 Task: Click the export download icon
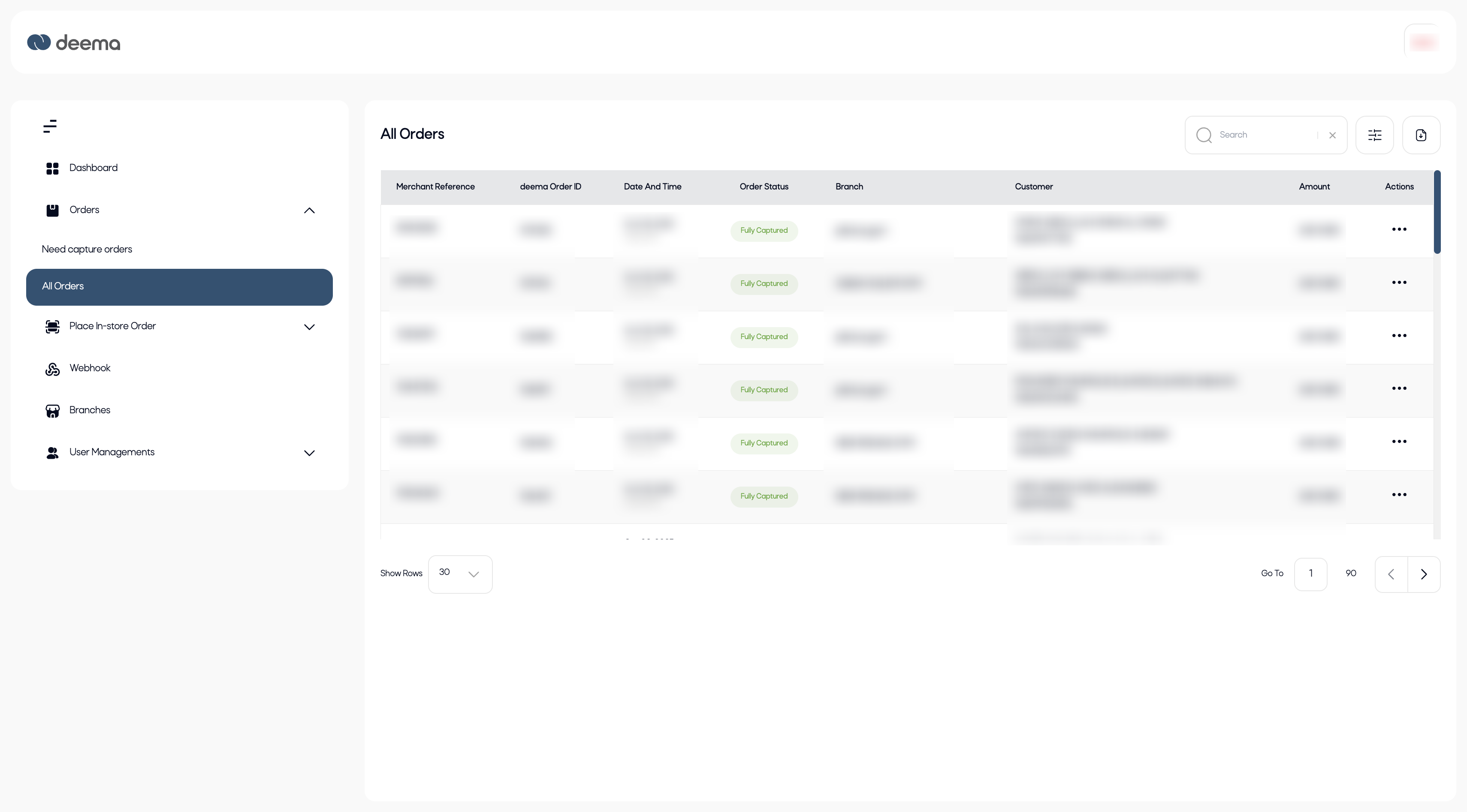[x=1421, y=135]
